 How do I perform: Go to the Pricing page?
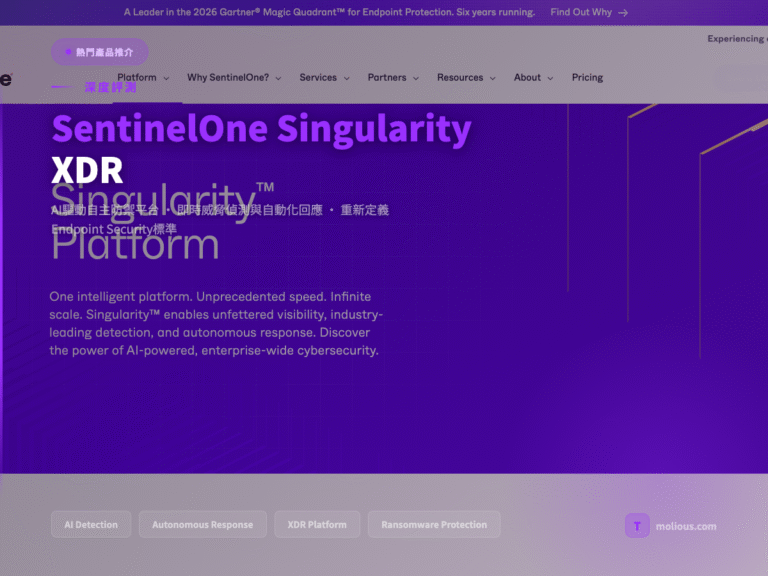point(587,77)
